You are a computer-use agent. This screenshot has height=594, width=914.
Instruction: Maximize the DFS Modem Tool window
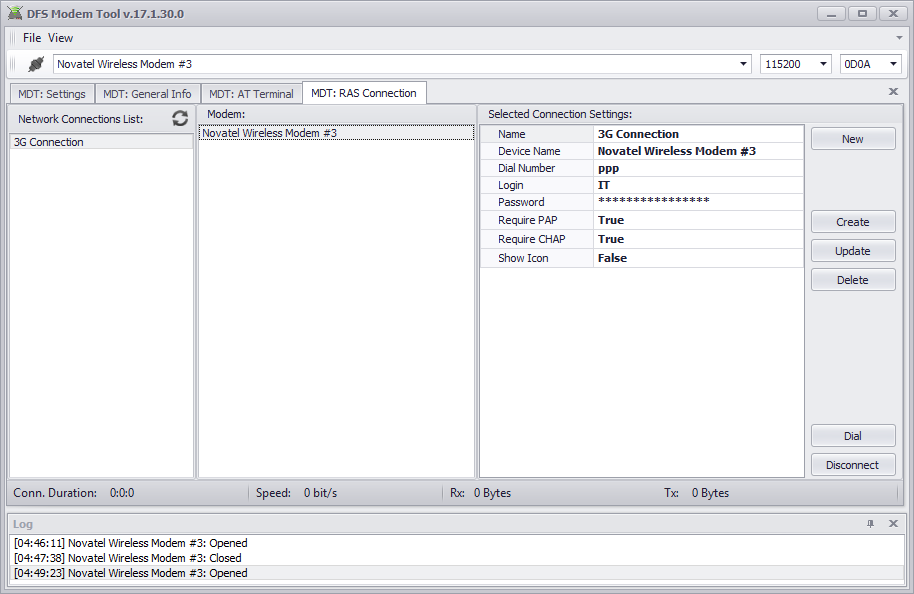[862, 13]
